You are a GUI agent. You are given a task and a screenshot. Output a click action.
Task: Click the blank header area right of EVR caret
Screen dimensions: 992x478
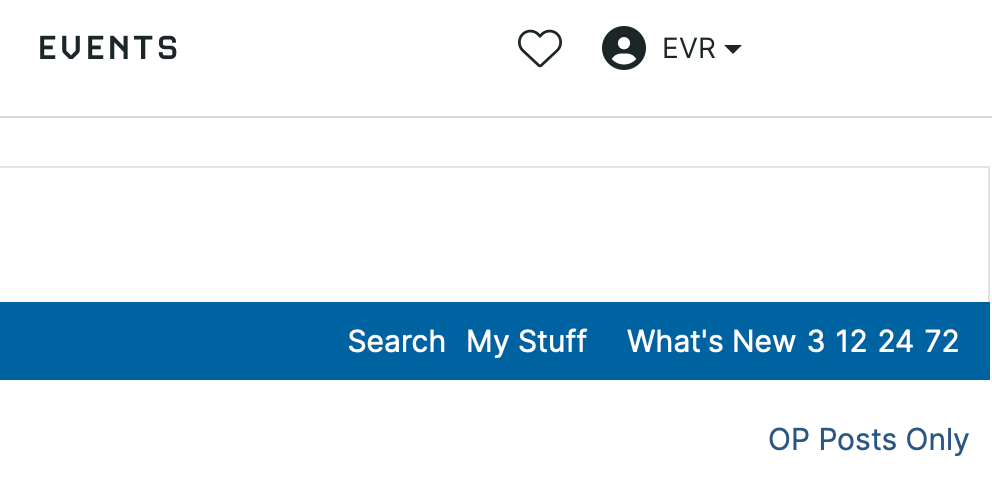[x=860, y=48]
